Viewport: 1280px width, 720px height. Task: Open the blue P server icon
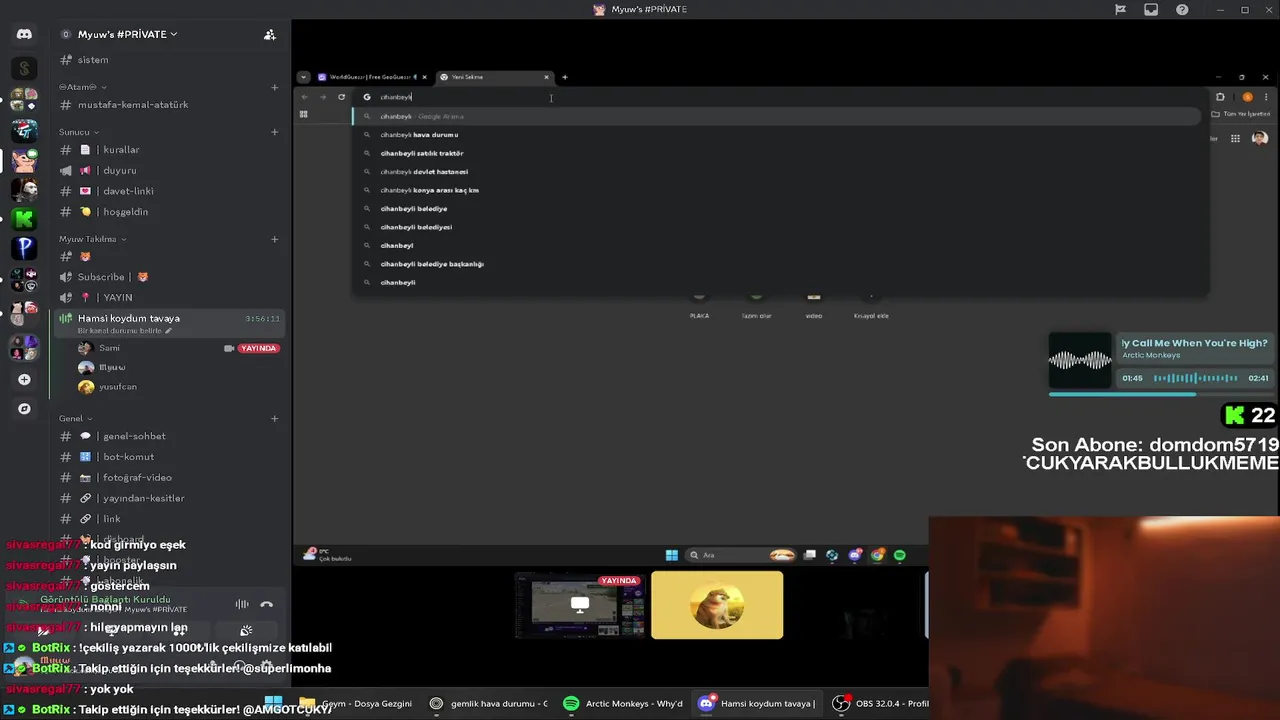point(25,246)
